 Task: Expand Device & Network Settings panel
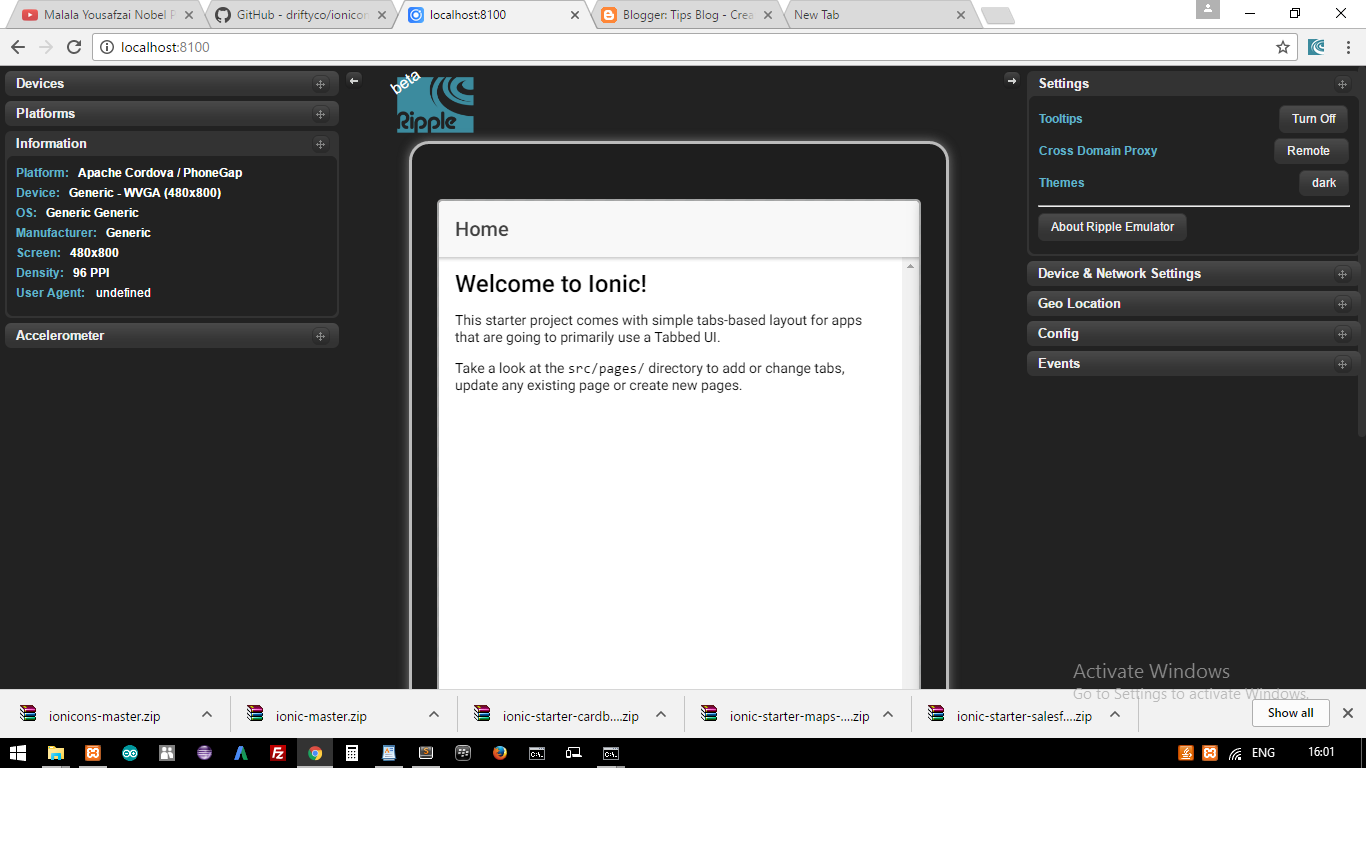coord(1194,274)
